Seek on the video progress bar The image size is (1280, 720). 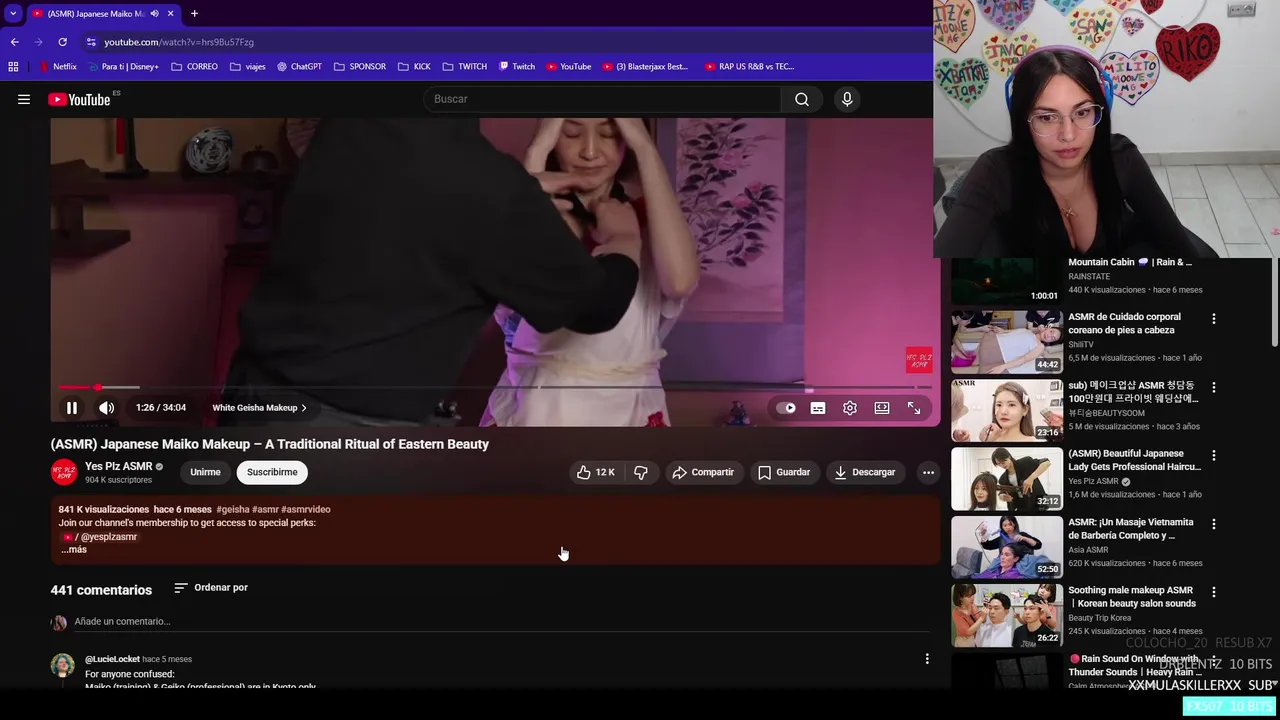point(495,387)
